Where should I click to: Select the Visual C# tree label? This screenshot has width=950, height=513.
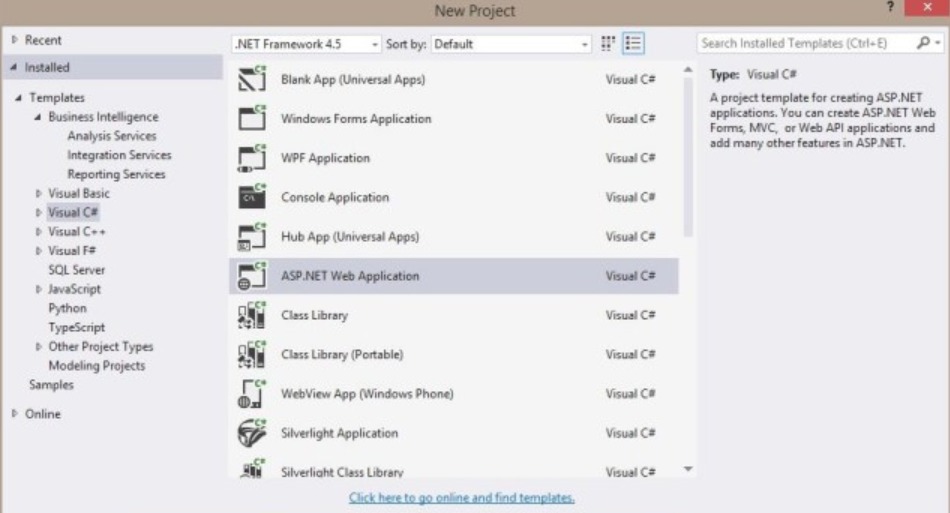(x=73, y=213)
